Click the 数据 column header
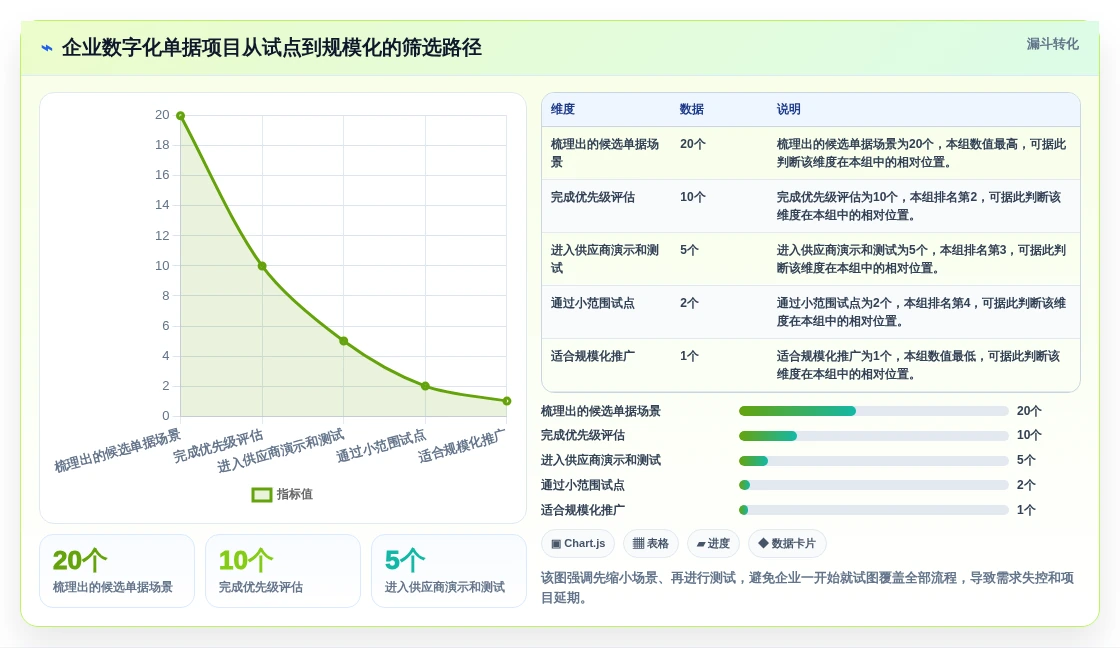Viewport: 1120px width, 648px height. pos(691,109)
